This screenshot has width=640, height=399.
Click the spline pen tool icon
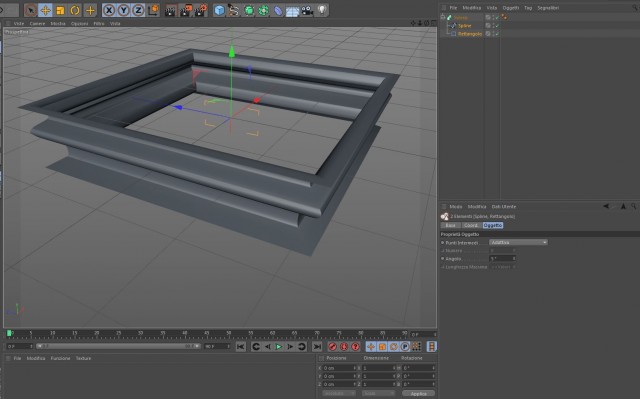click(234, 10)
